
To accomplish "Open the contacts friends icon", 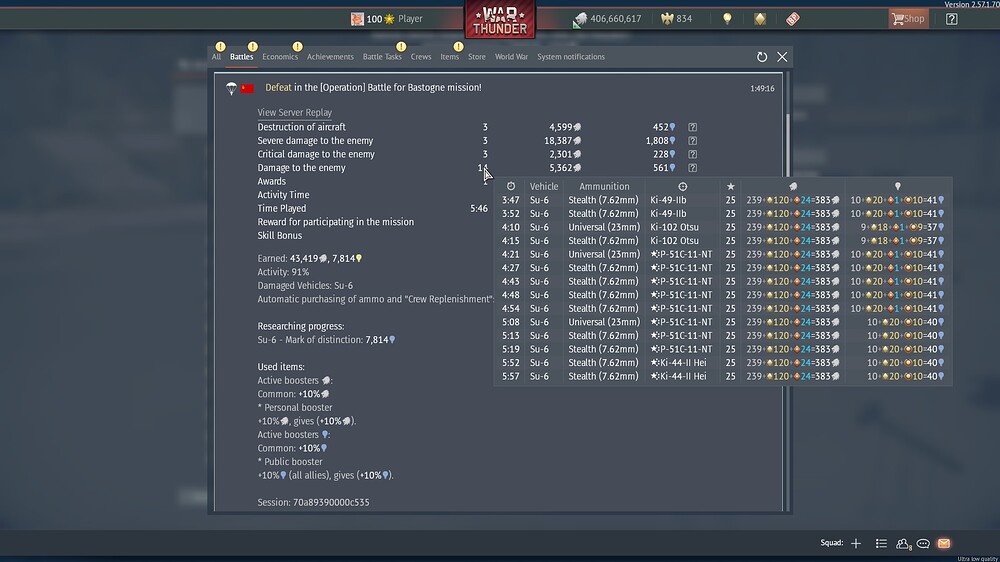I will (x=902, y=544).
